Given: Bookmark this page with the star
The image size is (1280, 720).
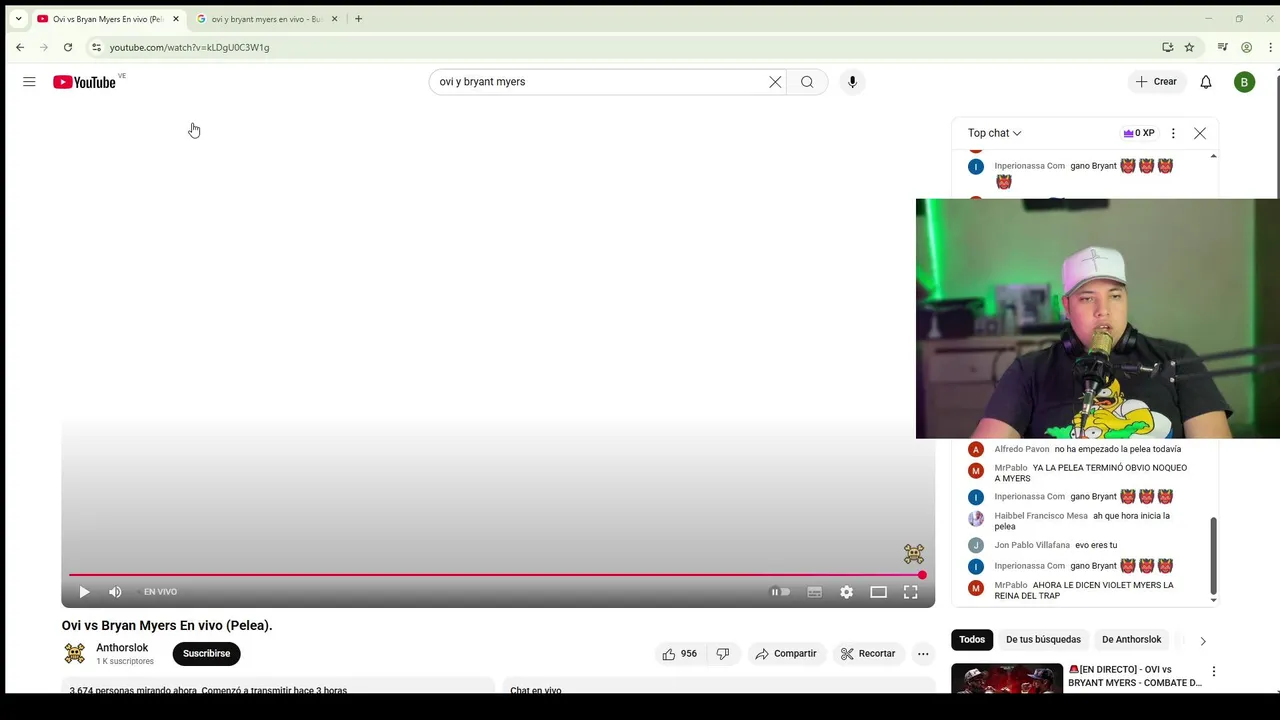Looking at the screenshot, I should (1189, 47).
